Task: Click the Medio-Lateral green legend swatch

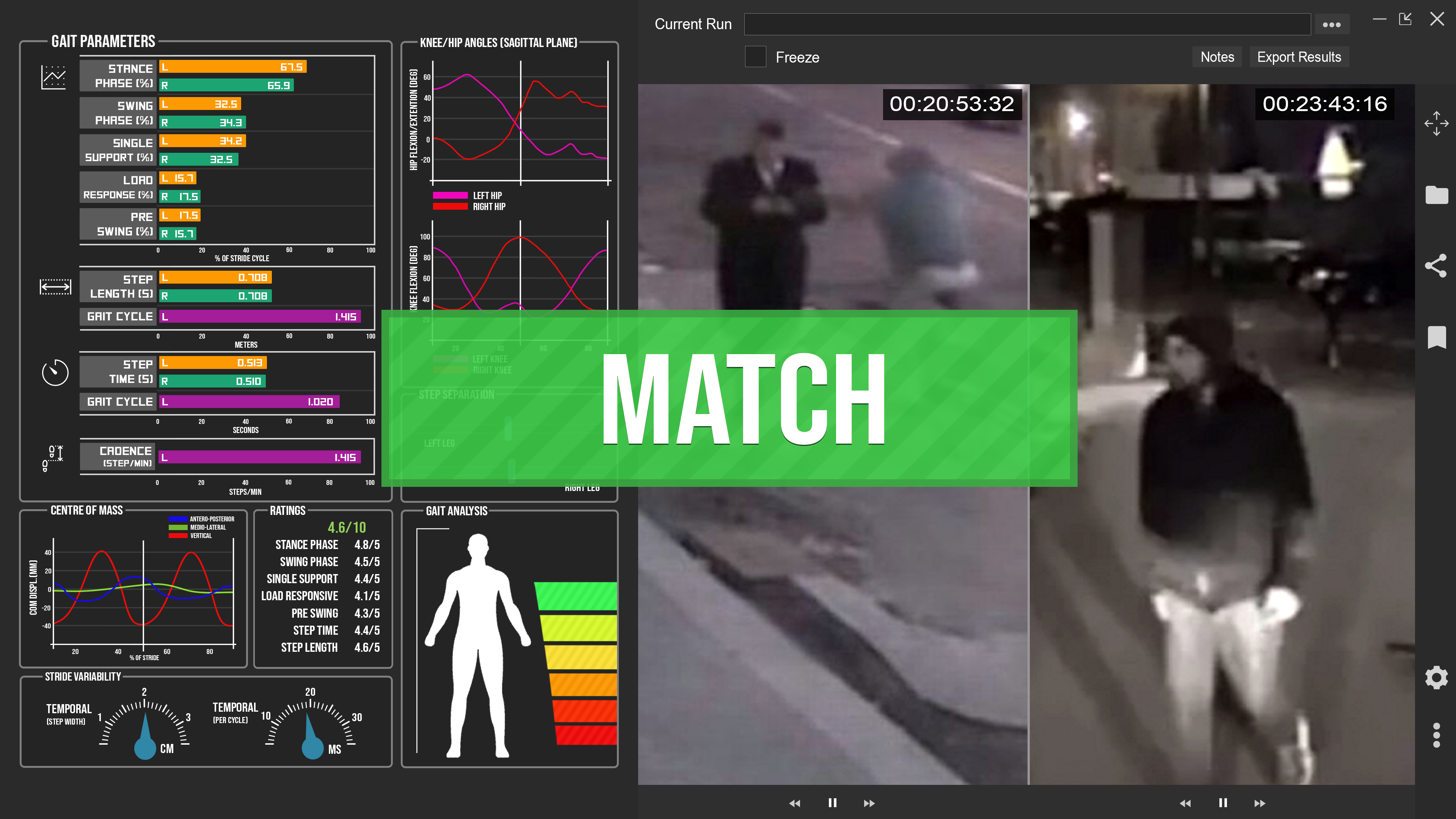Action: (x=177, y=527)
